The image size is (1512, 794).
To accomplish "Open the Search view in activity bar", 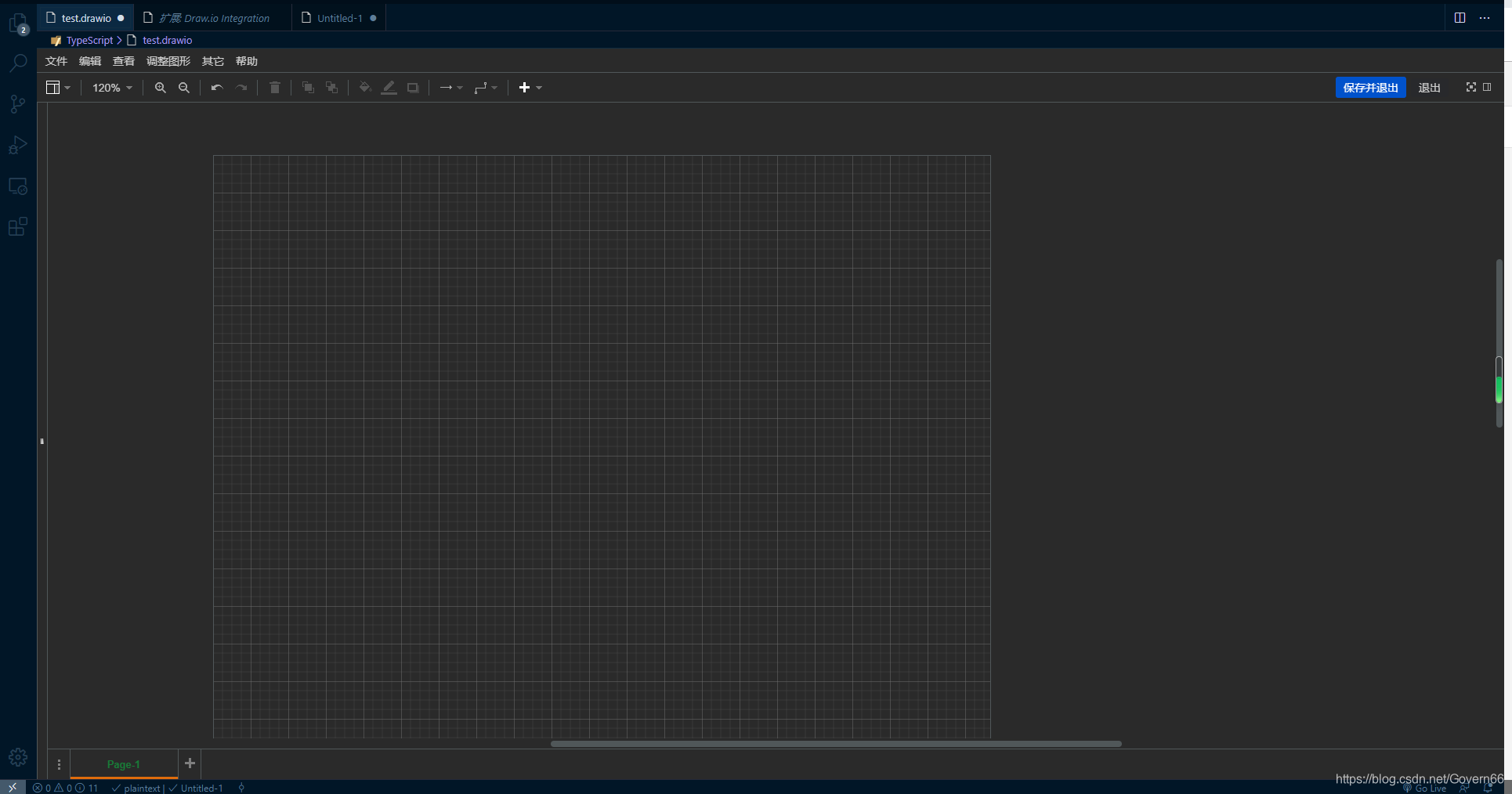I will (18, 63).
